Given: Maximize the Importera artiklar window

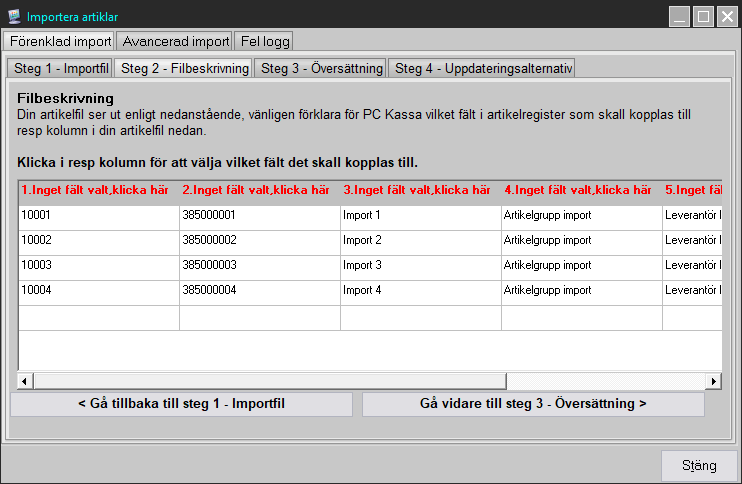Looking at the screenshot, I should click(703, 16).
